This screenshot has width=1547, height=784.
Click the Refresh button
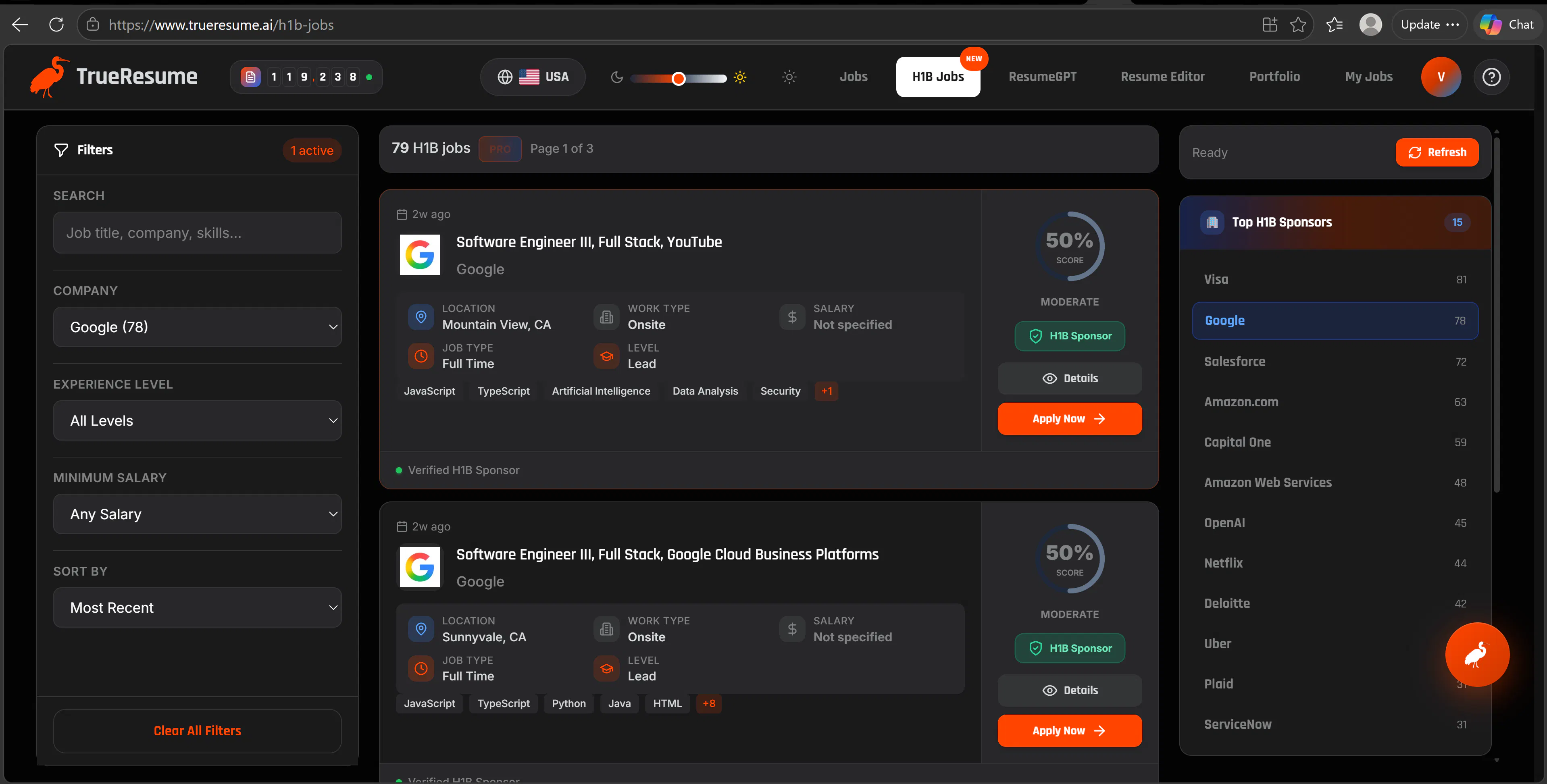(x=1437, y=152)
